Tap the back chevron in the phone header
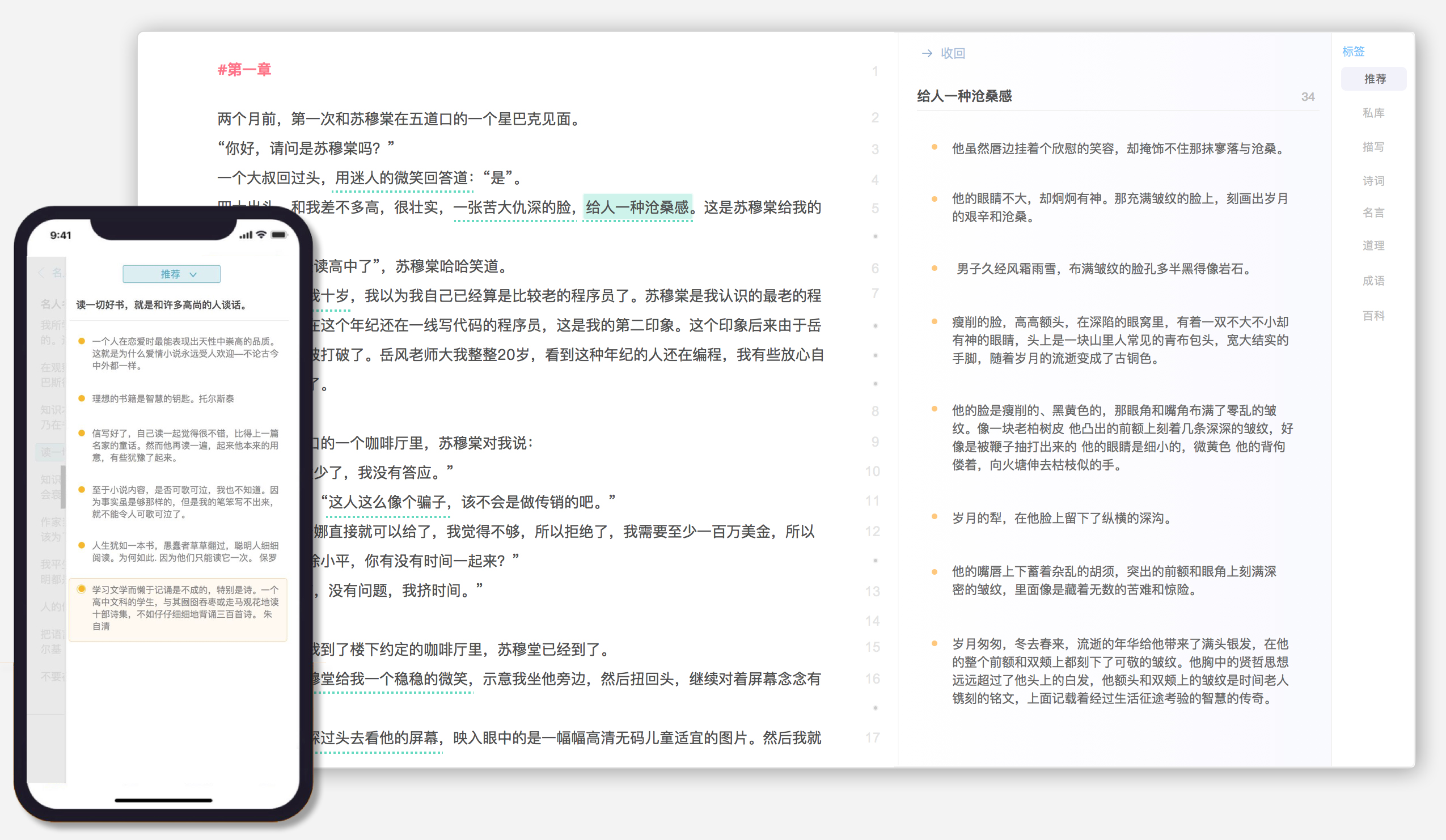 point(42,273)
